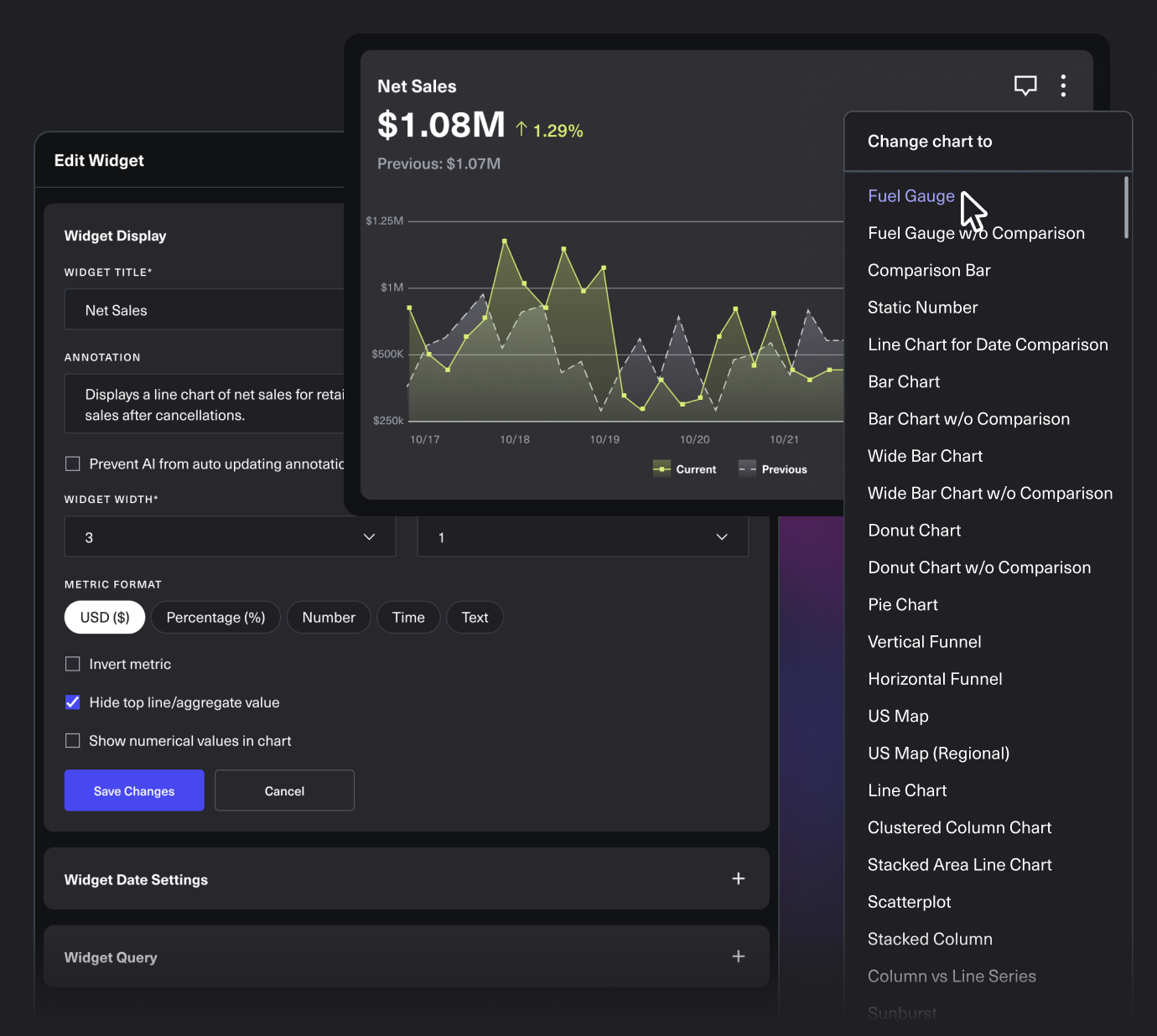The height and width of the screenshot is (1036, 1157).
Task: Choose Line Chart for Date Comparison
Action: [988, 344]
